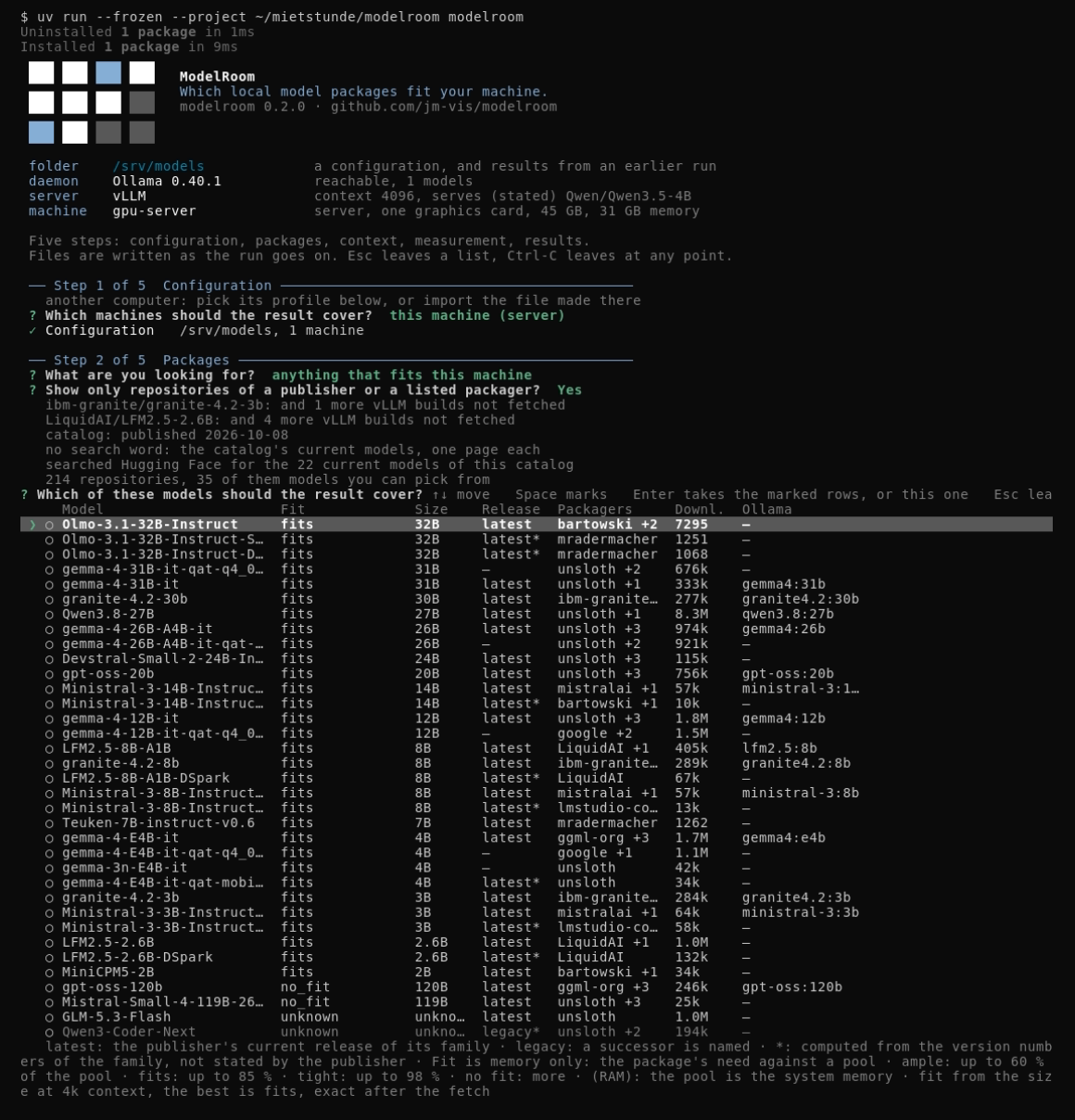Image resolution: width=1075 pixels, height=1120 pixels.
Task: Click the granite4.2:30b Ollama tag
Action: tap(801, 599)
